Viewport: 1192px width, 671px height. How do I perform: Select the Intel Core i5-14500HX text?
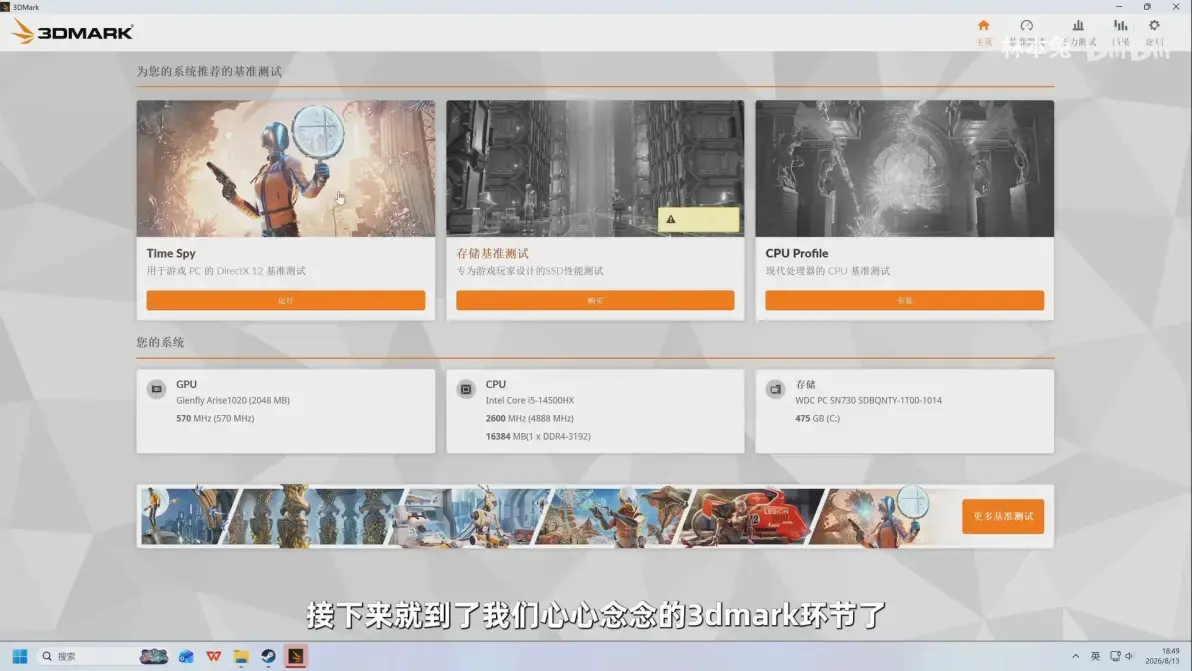click(530, 400)
